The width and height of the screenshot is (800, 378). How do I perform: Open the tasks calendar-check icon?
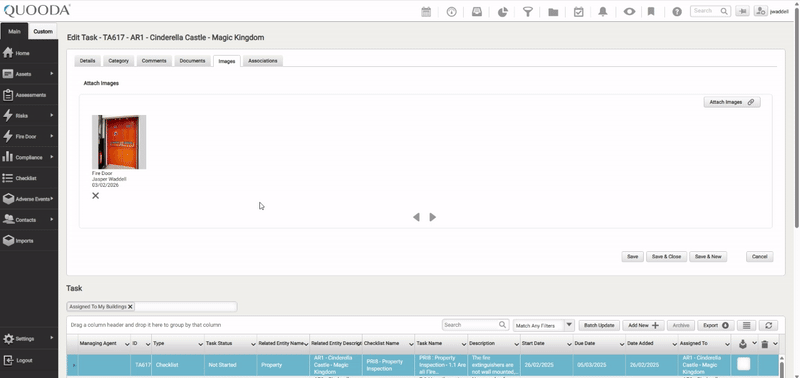[579, 12]
